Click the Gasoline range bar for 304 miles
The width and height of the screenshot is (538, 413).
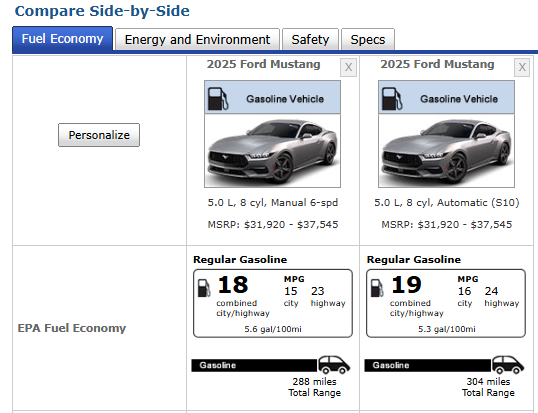point(428,365)
